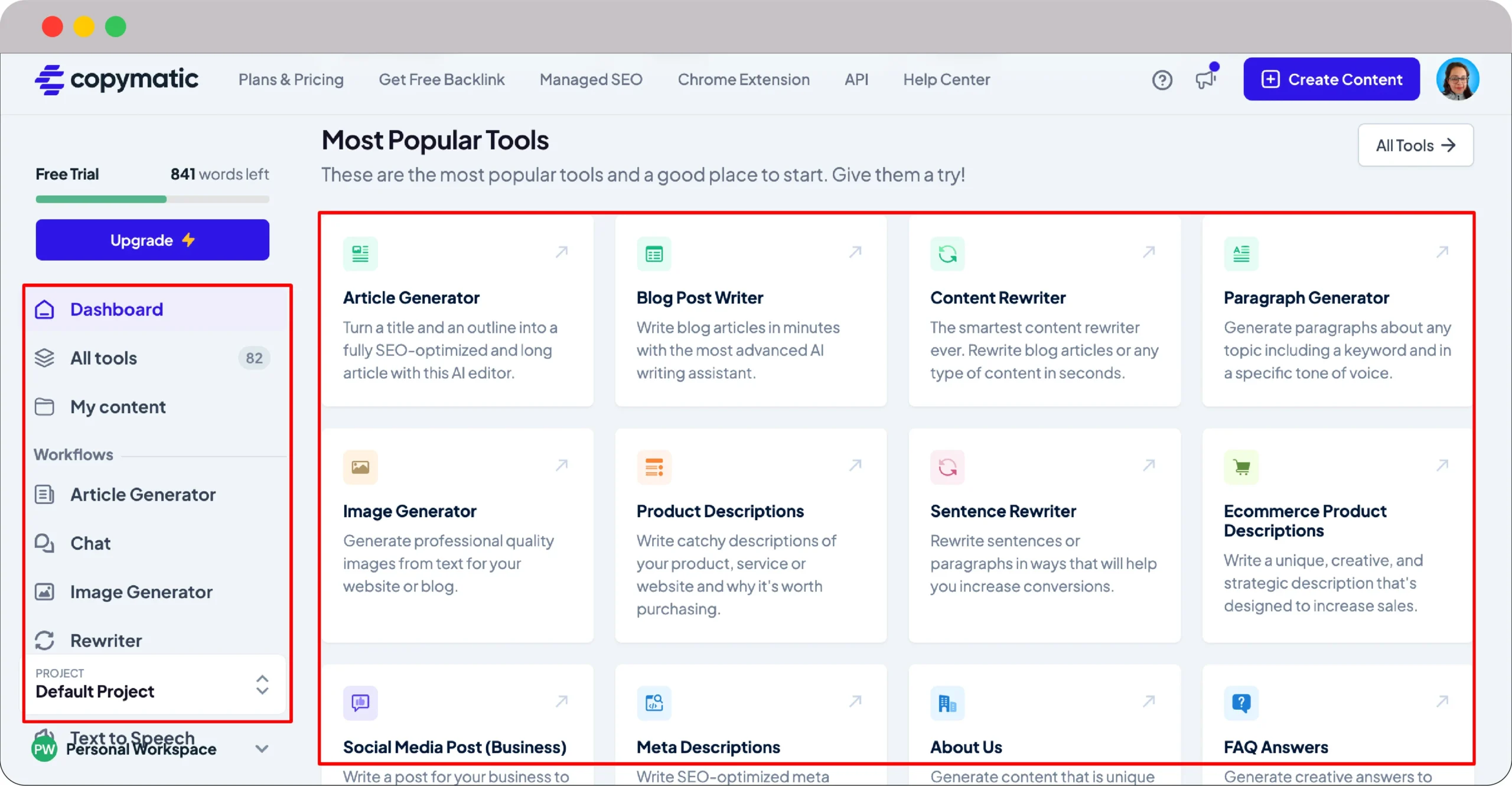Click the copymatic logo
This screenshot has height=786, width=1512.
(116, 79)
